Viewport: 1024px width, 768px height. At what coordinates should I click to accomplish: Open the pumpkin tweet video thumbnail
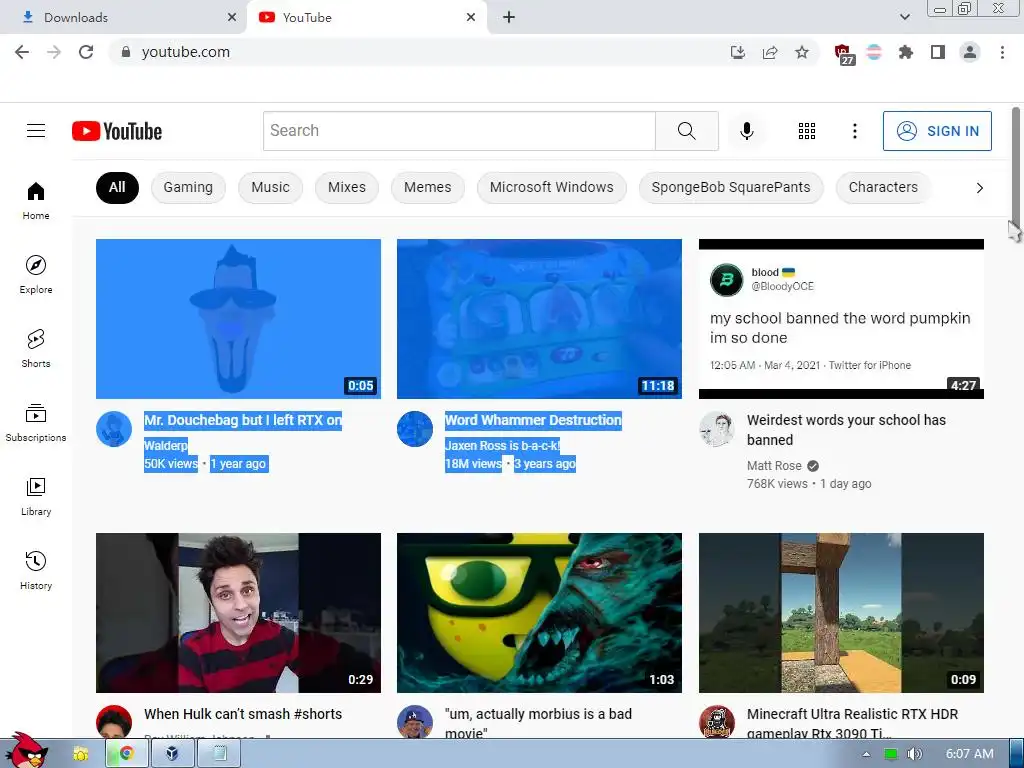[841, 319]
